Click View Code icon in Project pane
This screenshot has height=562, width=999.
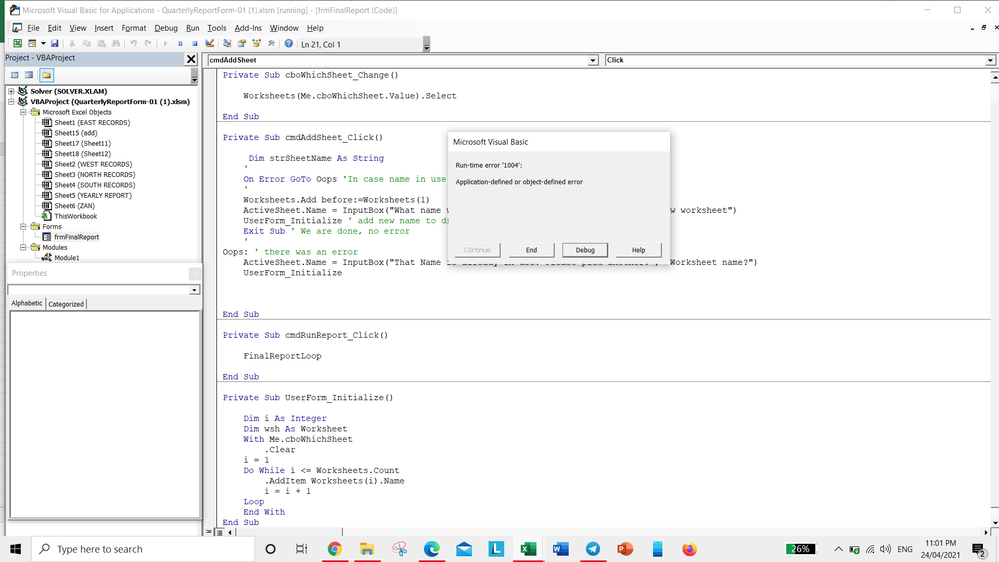pos(15,75)
